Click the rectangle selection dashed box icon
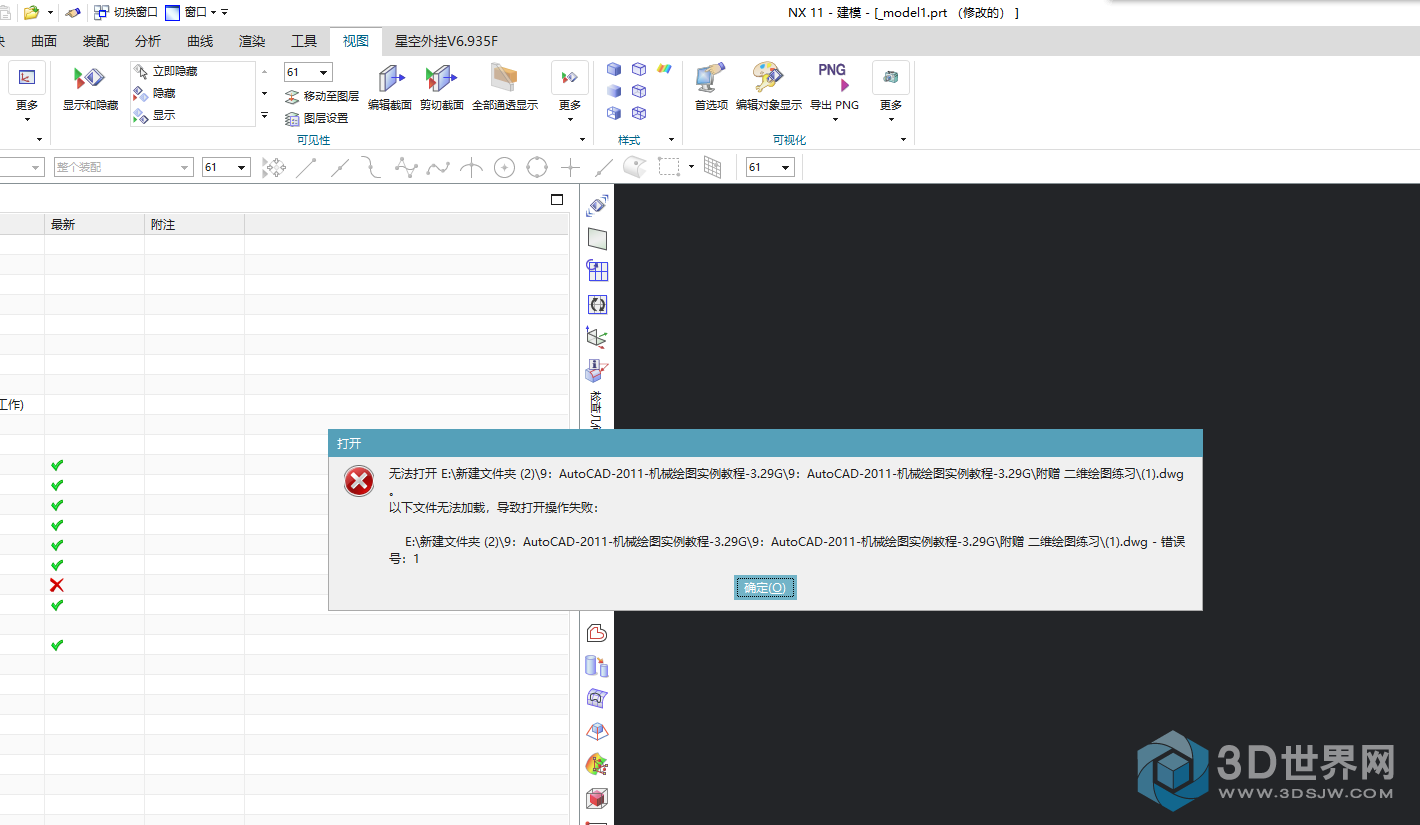 (x=669, y=167)
